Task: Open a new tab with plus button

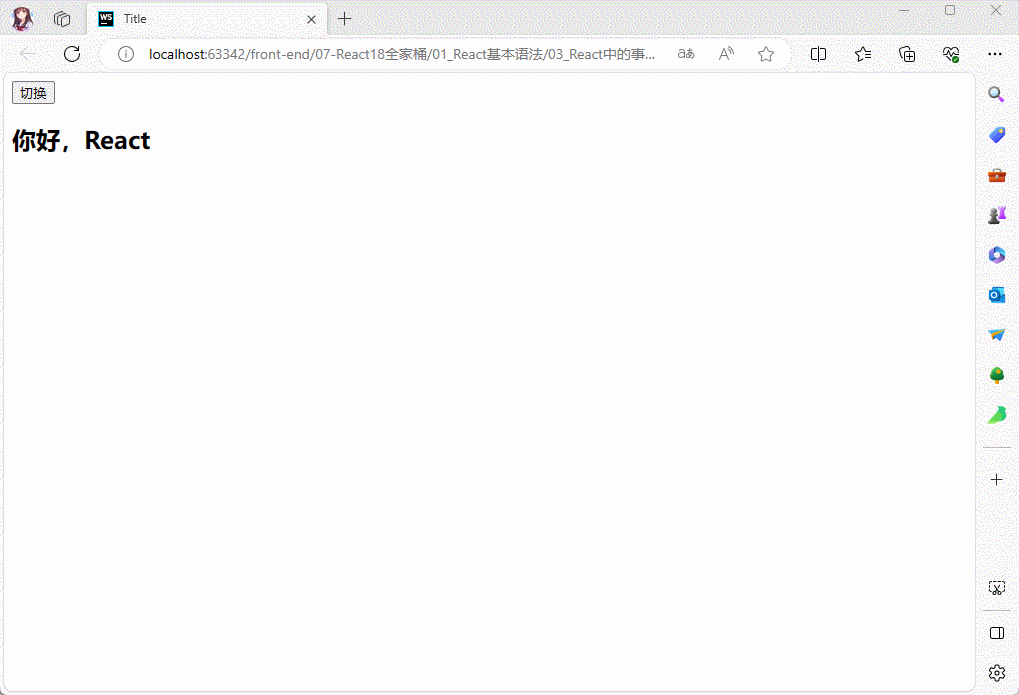Action: (345, 19)
